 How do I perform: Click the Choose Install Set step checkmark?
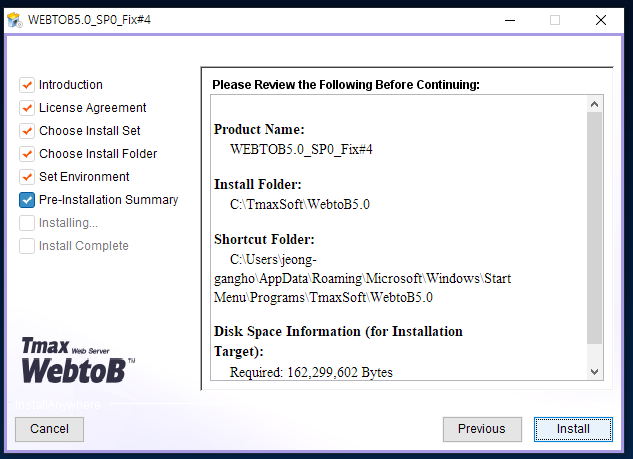coord(27,131)
